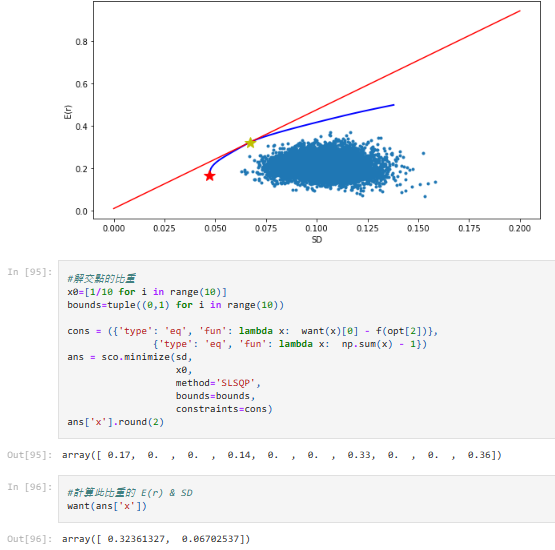This screenshot has height=550, width=555.
Task: Click the np.sum(x) - 1 constraint line
Action: click(x=290, y=344)
